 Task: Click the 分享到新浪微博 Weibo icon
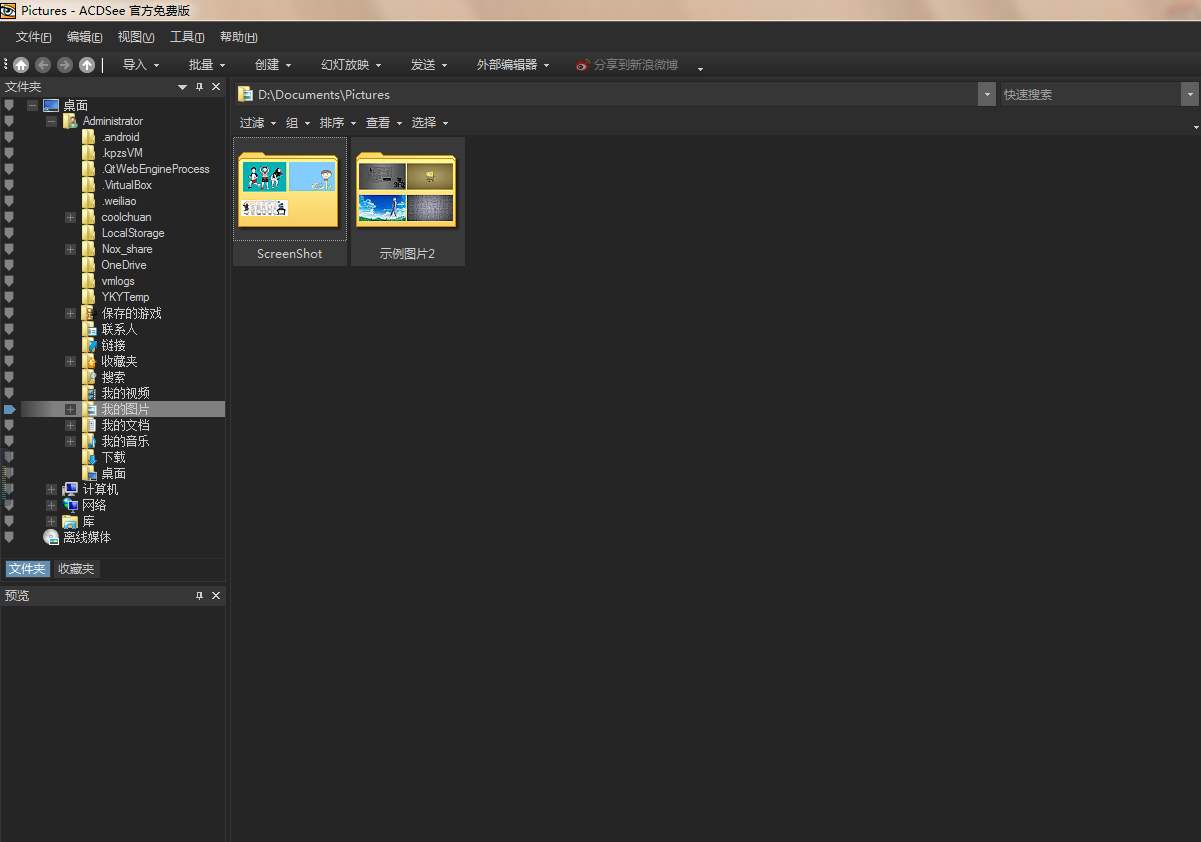[x=582, y=65]
